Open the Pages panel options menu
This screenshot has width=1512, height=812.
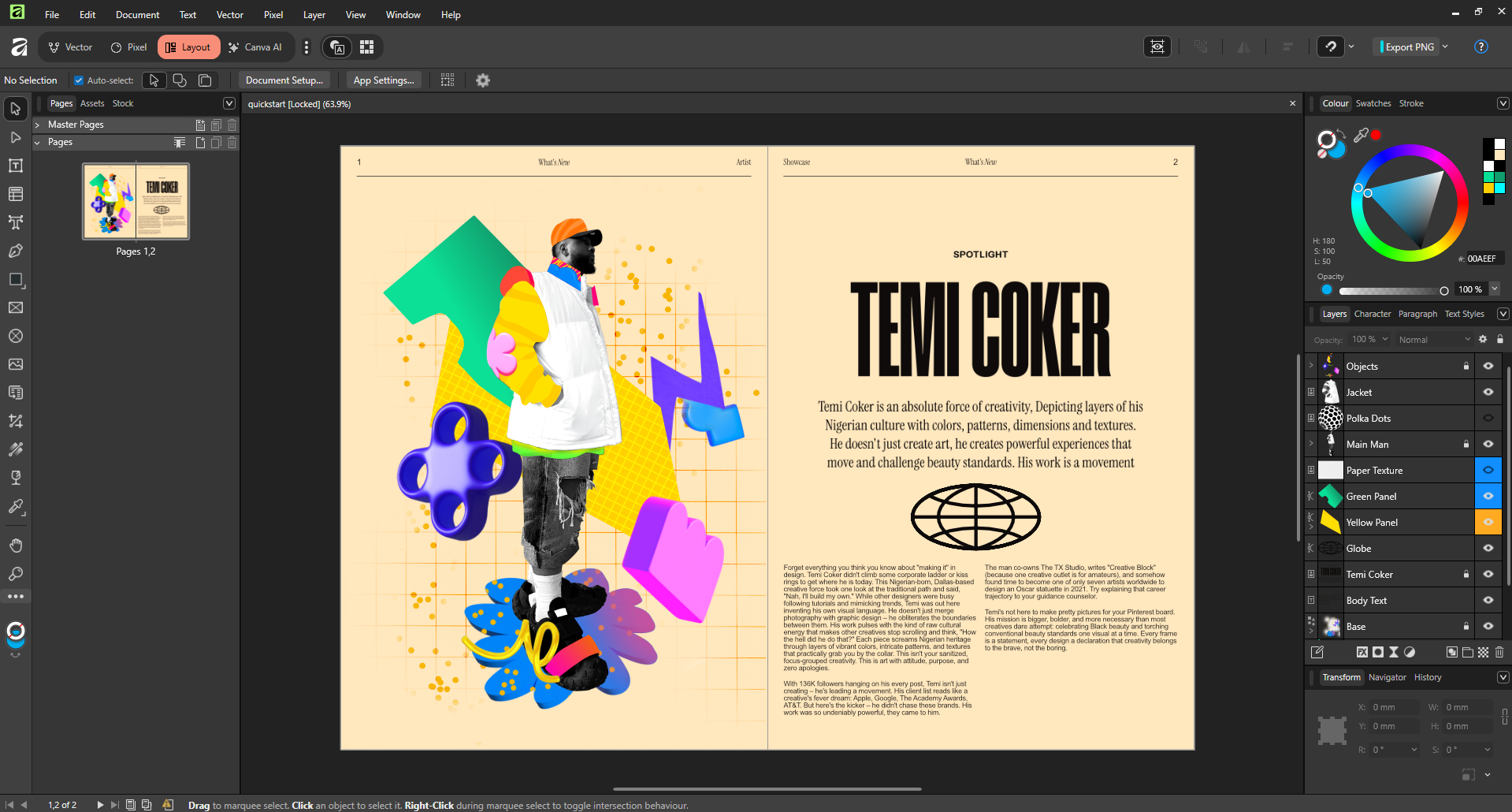229,103
